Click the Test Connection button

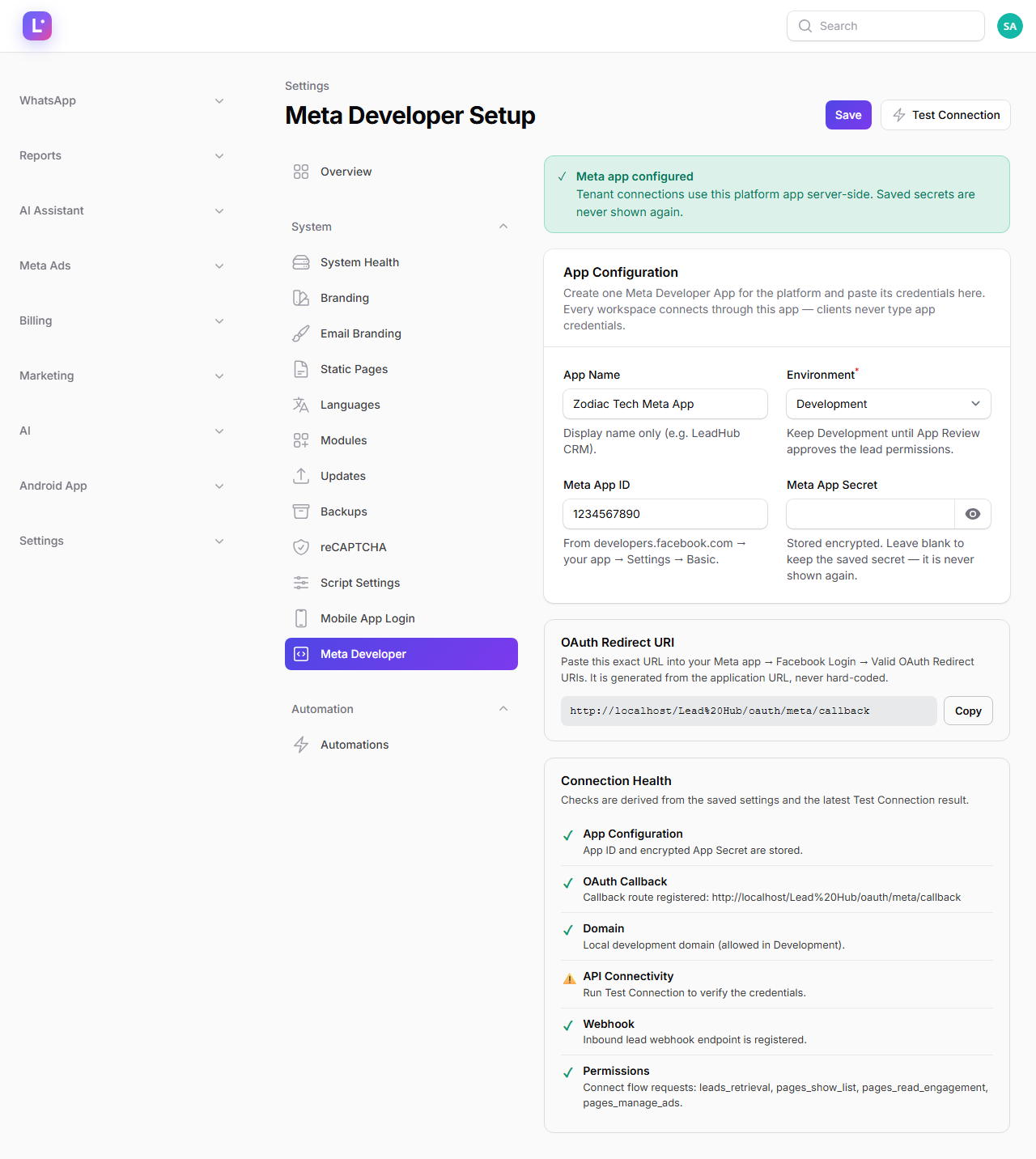[x=945, y=115]
